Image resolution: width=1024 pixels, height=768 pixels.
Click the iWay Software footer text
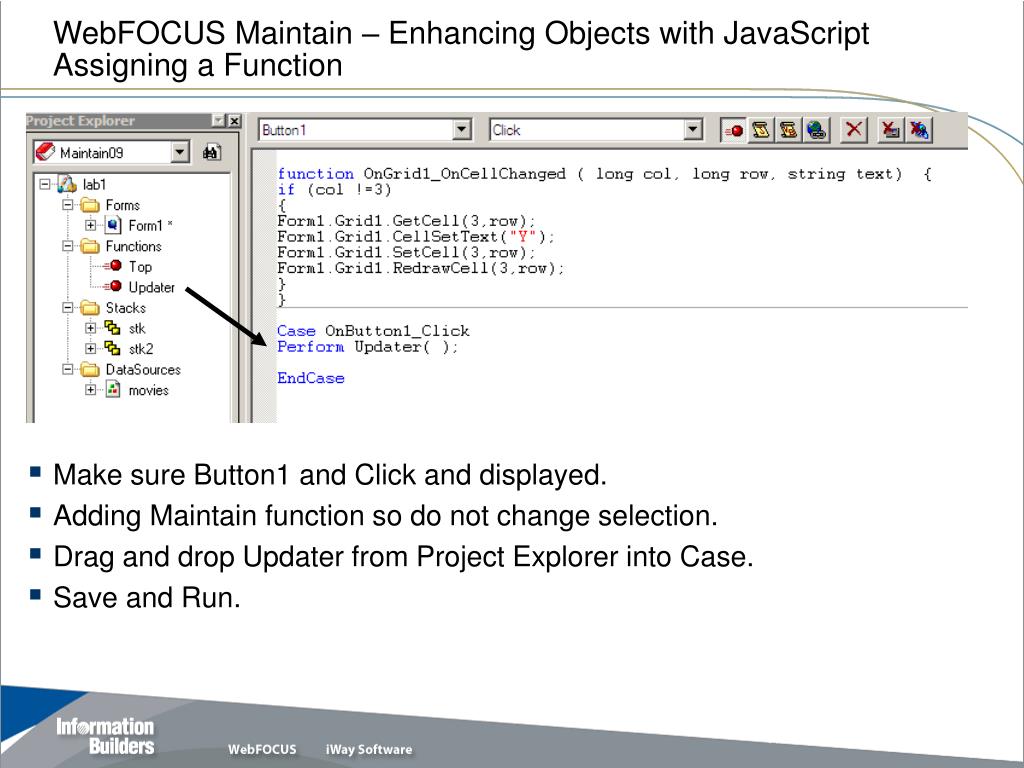pos(369,749)
